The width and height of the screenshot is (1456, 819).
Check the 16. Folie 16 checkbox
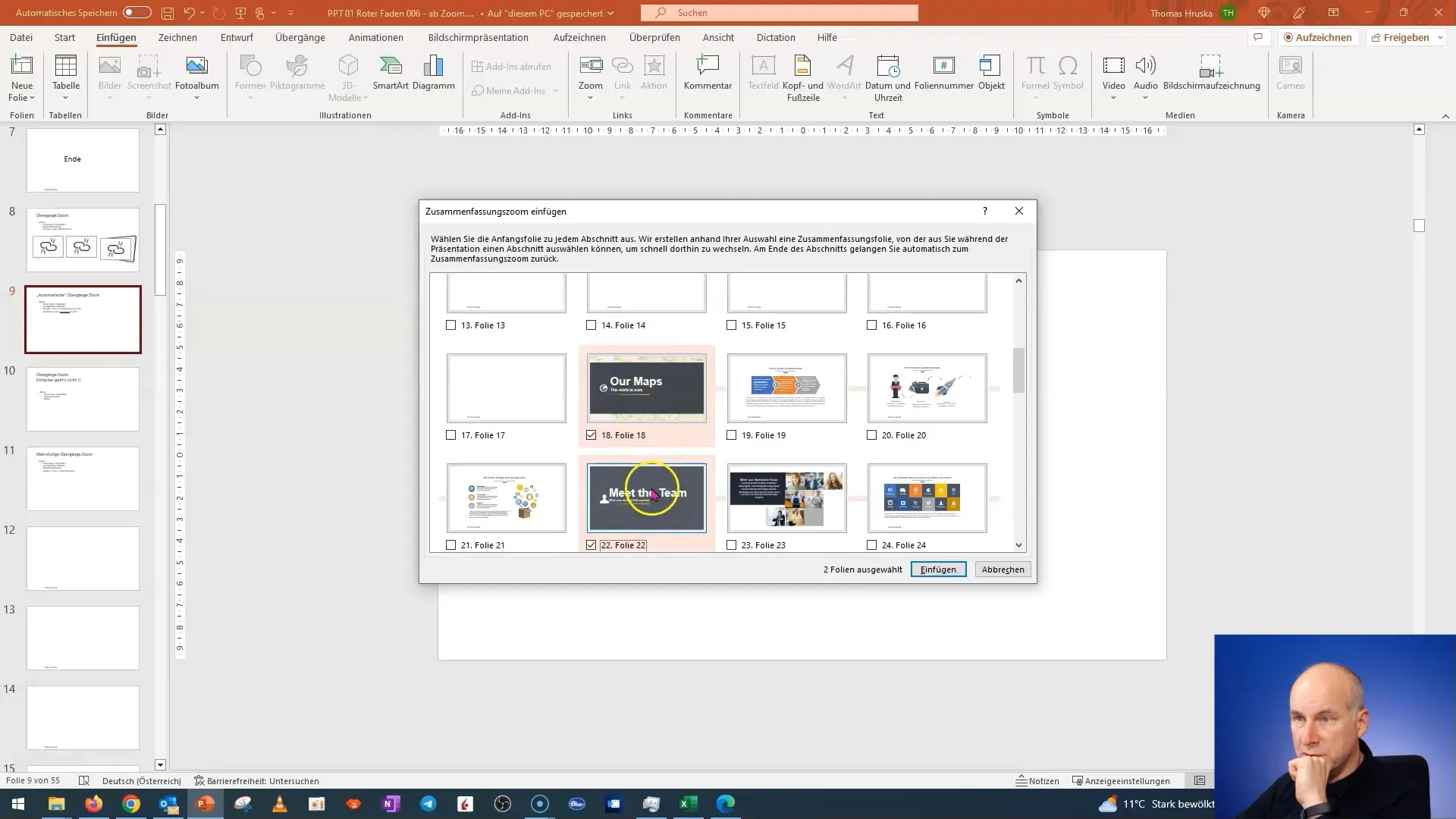tap(872, 325)
